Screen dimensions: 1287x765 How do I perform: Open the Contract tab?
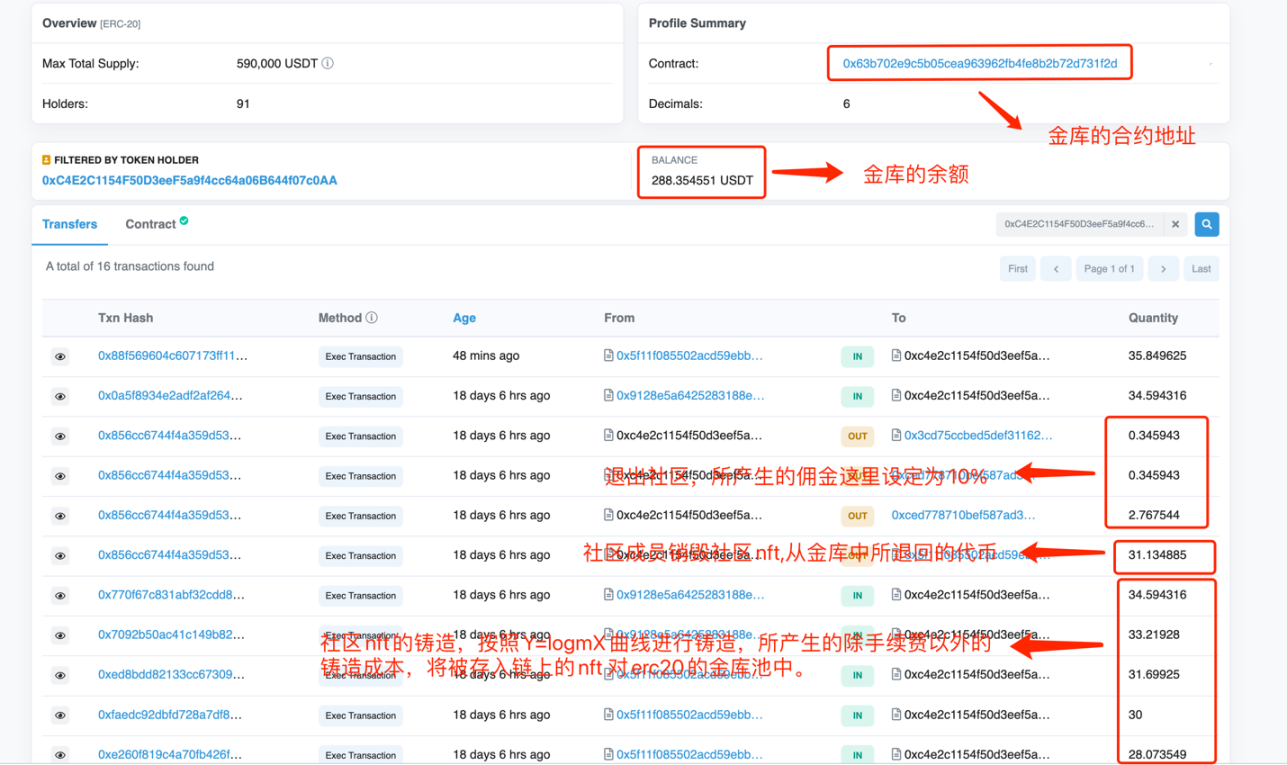pyautogui.click(x=151, y=224)
